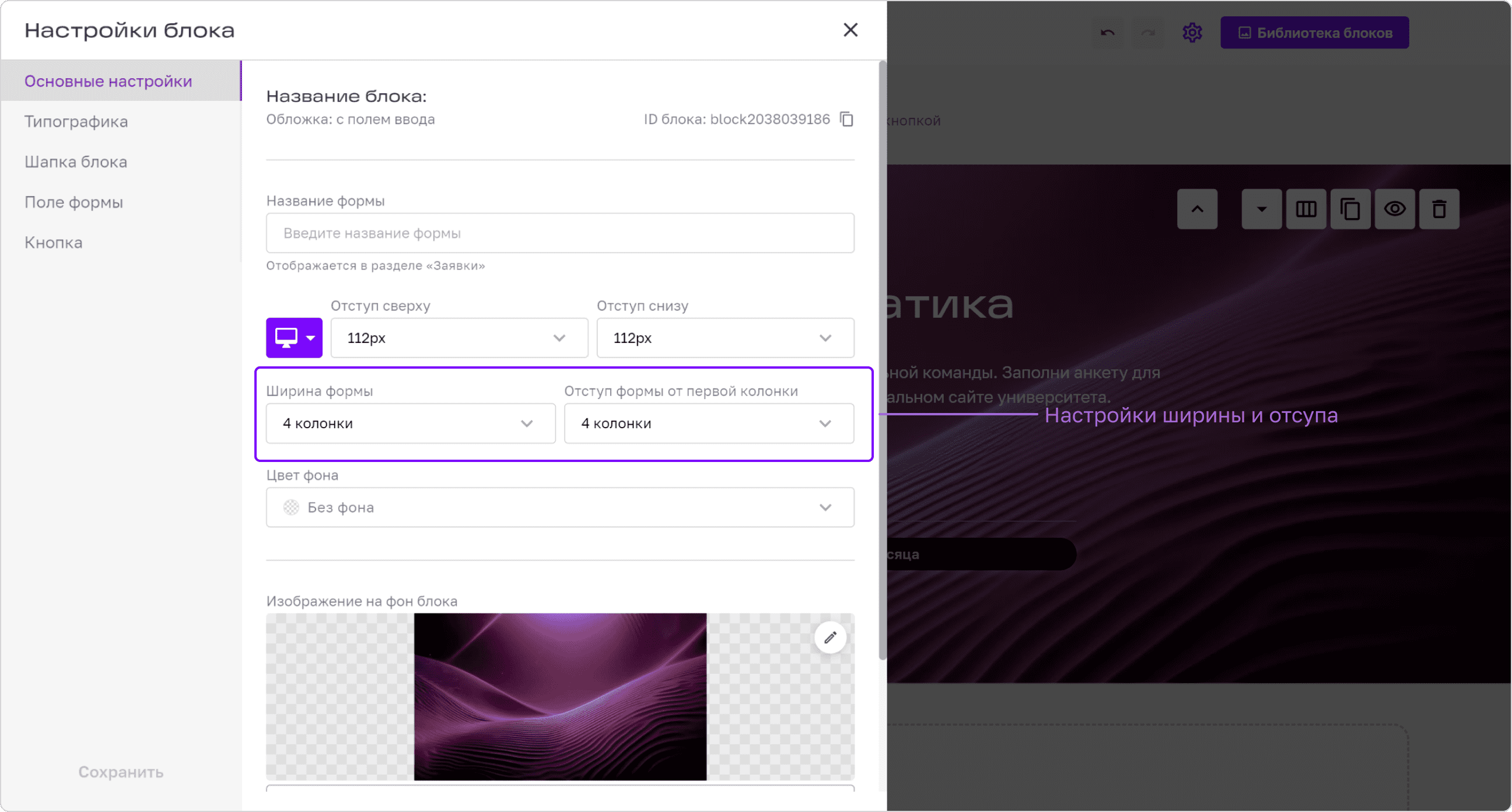This screenshot has width=1512, height=812.
Task: Click the Отображается в разделе «Заявки» hint
Action: 376,265
